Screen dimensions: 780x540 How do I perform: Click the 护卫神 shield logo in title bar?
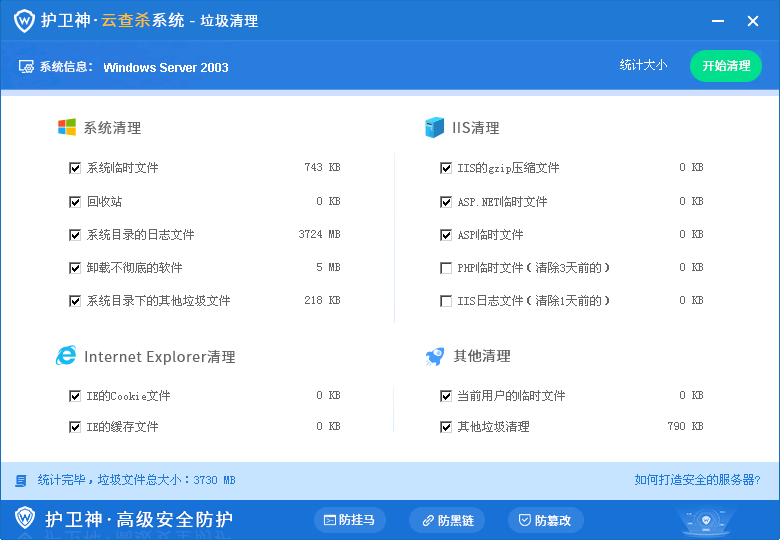click(x=24, y=21)
